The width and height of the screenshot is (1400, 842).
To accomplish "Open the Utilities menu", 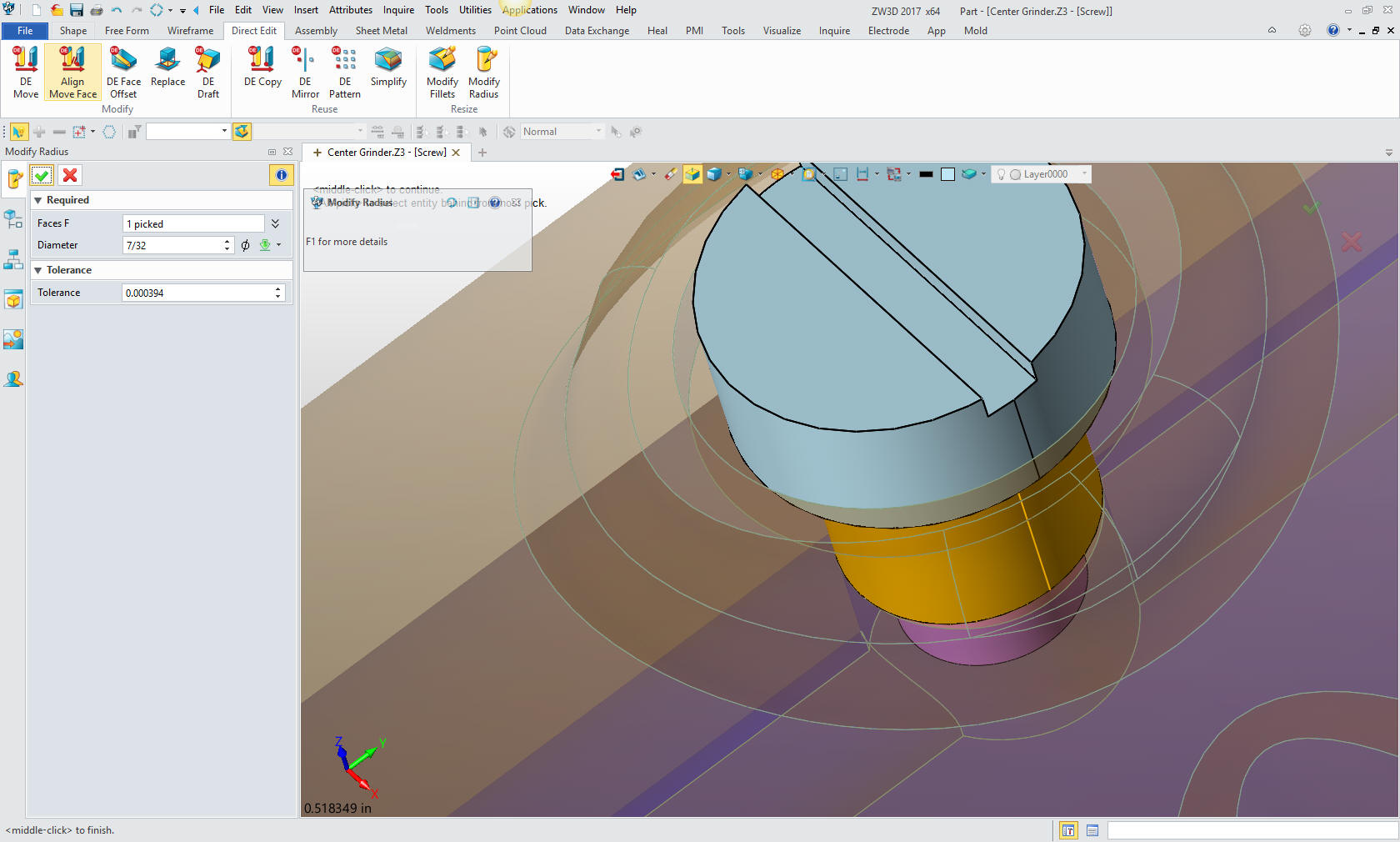I will pyautogui.click(x=475, y=10).
